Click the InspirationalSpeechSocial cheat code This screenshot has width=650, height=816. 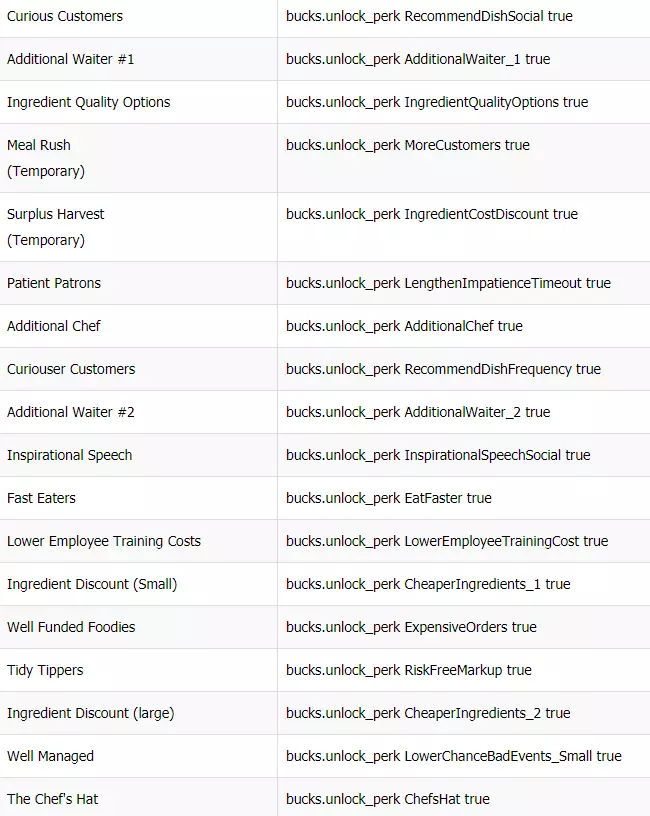(x=438, y=455)
